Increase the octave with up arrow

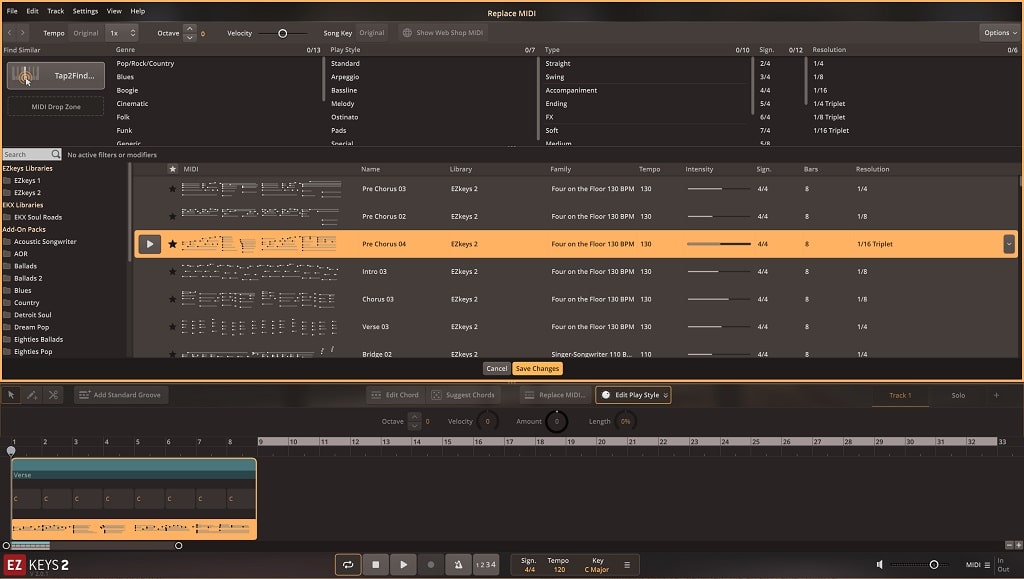tap(189, 29)
